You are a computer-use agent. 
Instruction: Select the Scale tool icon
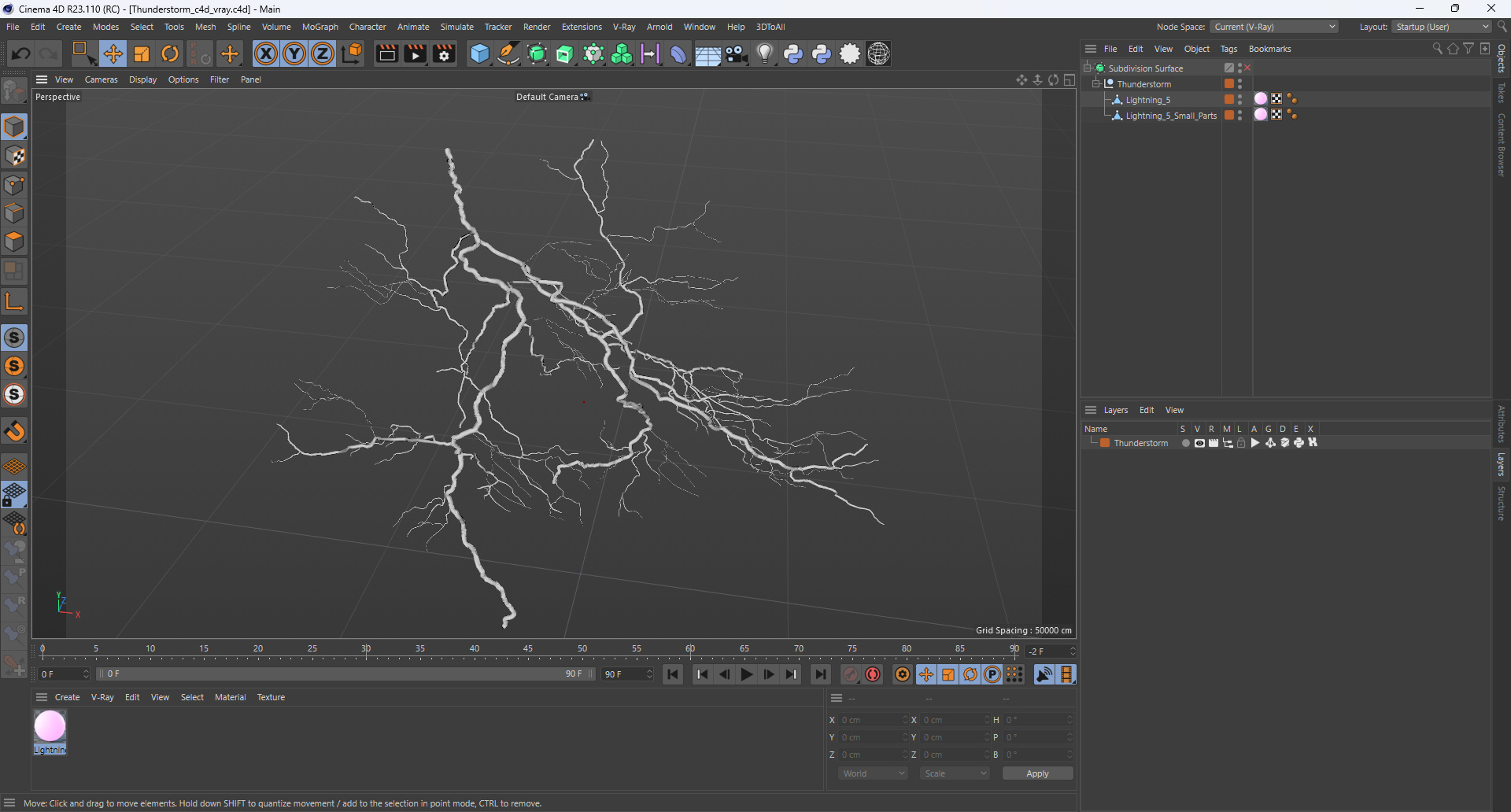pyautogui.click(x=142, y=54)
